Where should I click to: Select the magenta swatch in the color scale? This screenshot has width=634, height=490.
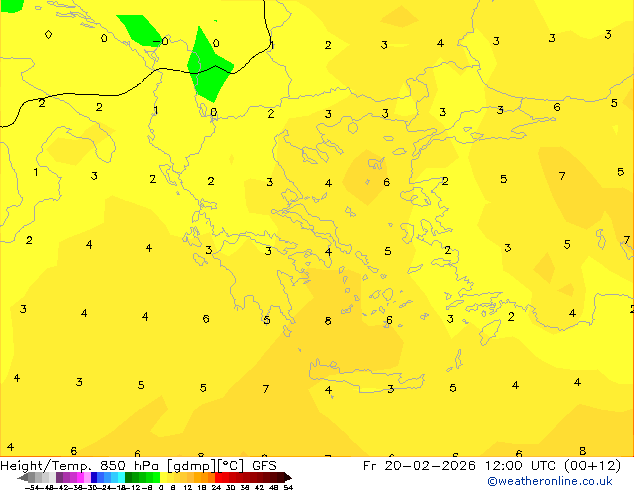click(80, 477)
